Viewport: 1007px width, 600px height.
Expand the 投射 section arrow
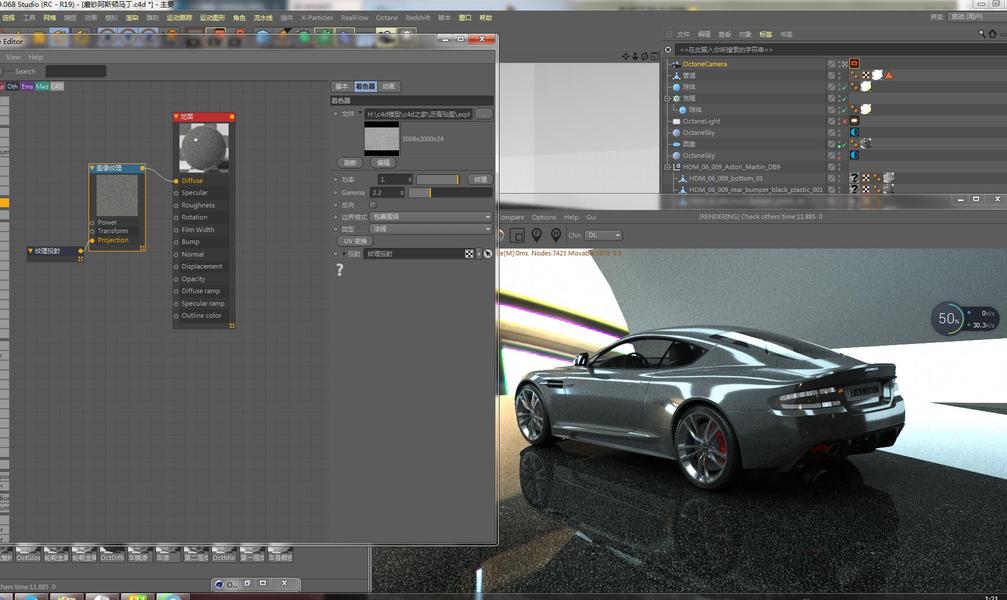344,254
